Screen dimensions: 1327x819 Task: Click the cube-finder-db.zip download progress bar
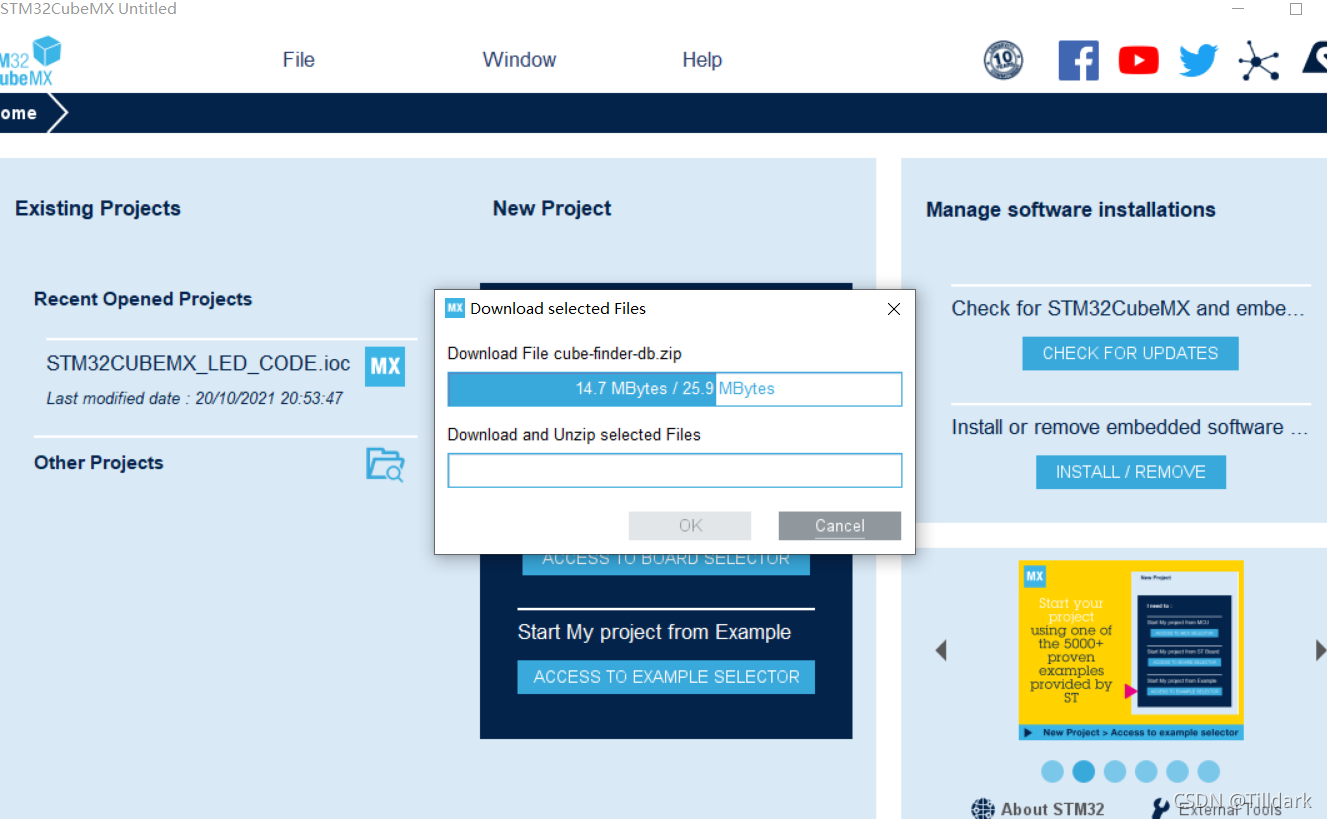675,389
